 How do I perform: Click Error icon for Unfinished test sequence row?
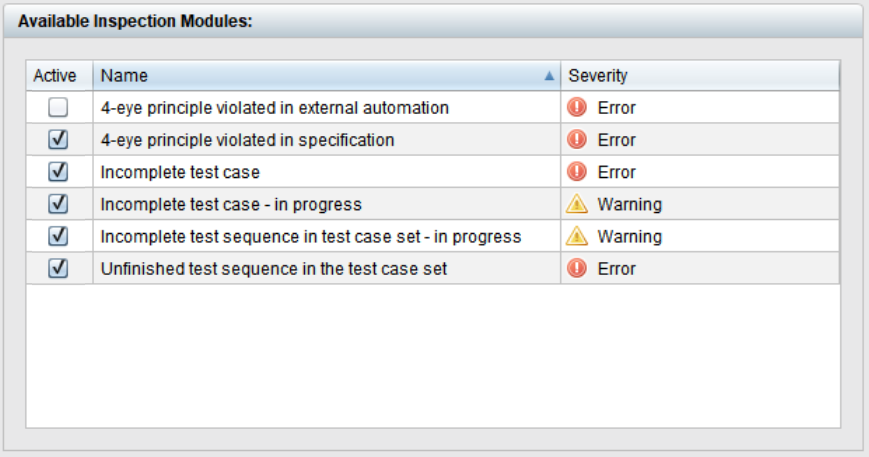[577, 268]
